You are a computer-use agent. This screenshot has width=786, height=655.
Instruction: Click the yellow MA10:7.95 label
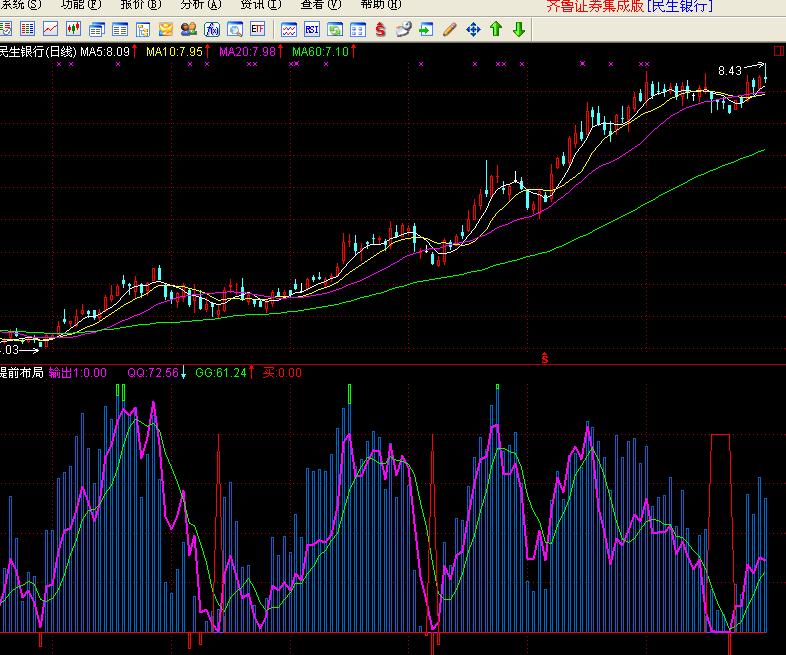pyautogui.click(x=174, y=52)
